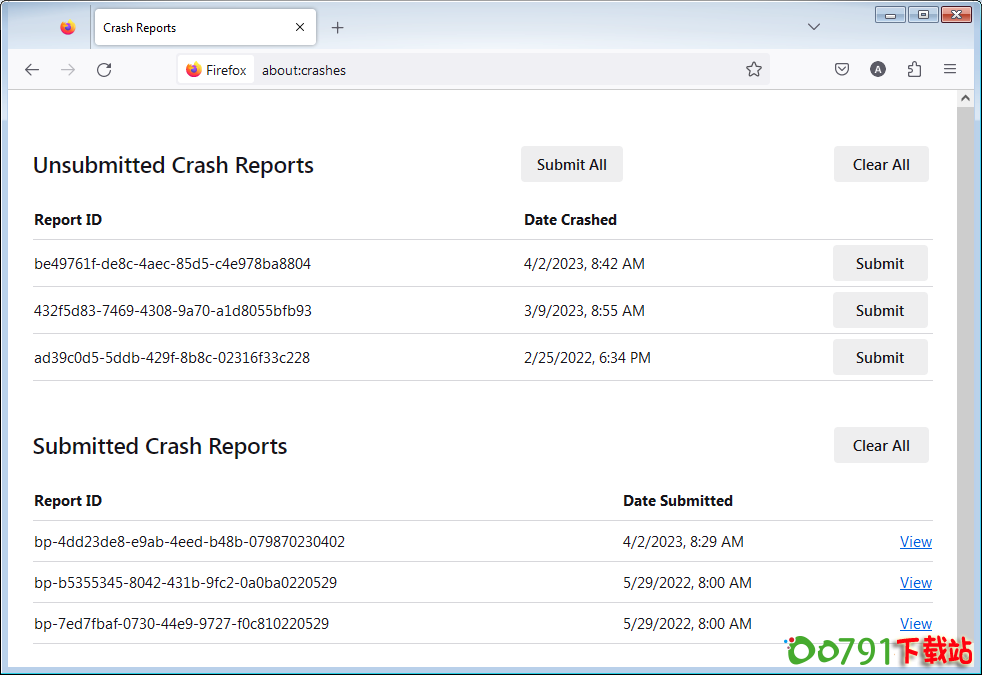Select the Crash Reports tab
The height and width of the screenshot is (675, 982).
(x=190, y=28)
